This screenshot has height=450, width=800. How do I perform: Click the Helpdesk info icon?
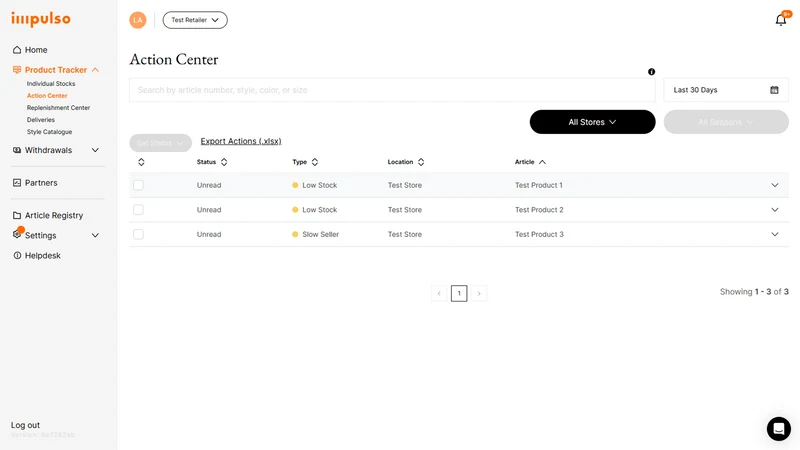[17, 255]
